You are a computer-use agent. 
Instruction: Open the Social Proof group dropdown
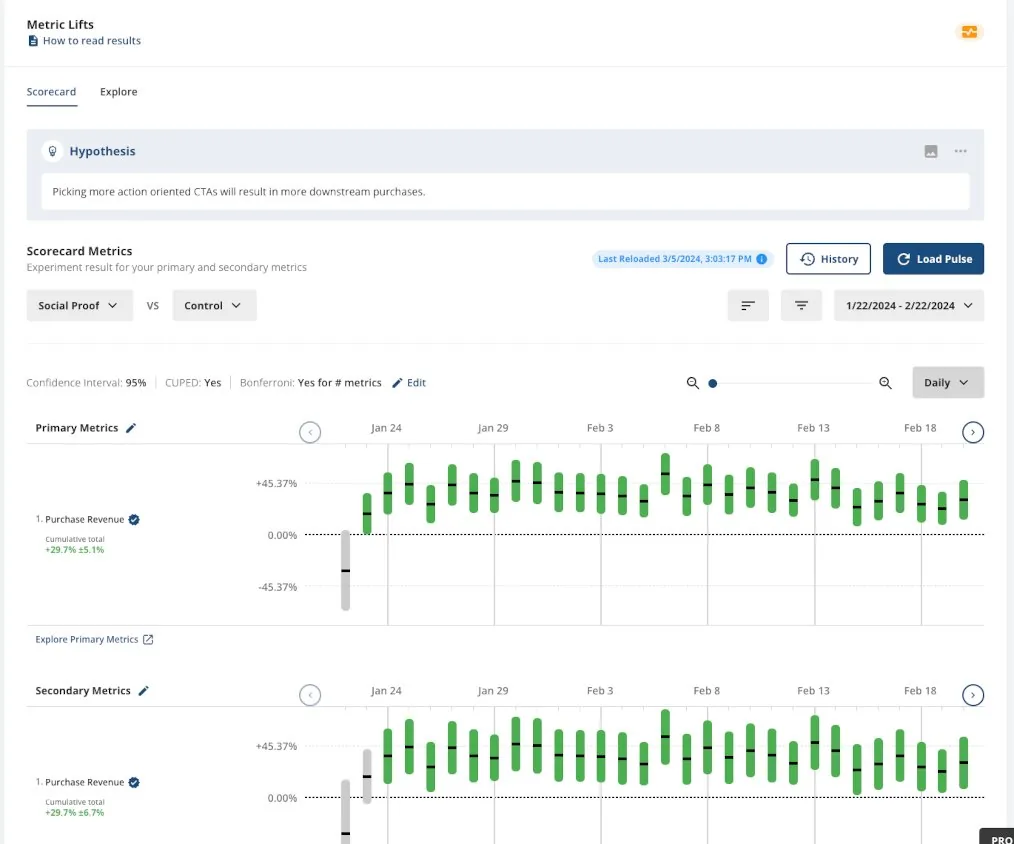80,305
